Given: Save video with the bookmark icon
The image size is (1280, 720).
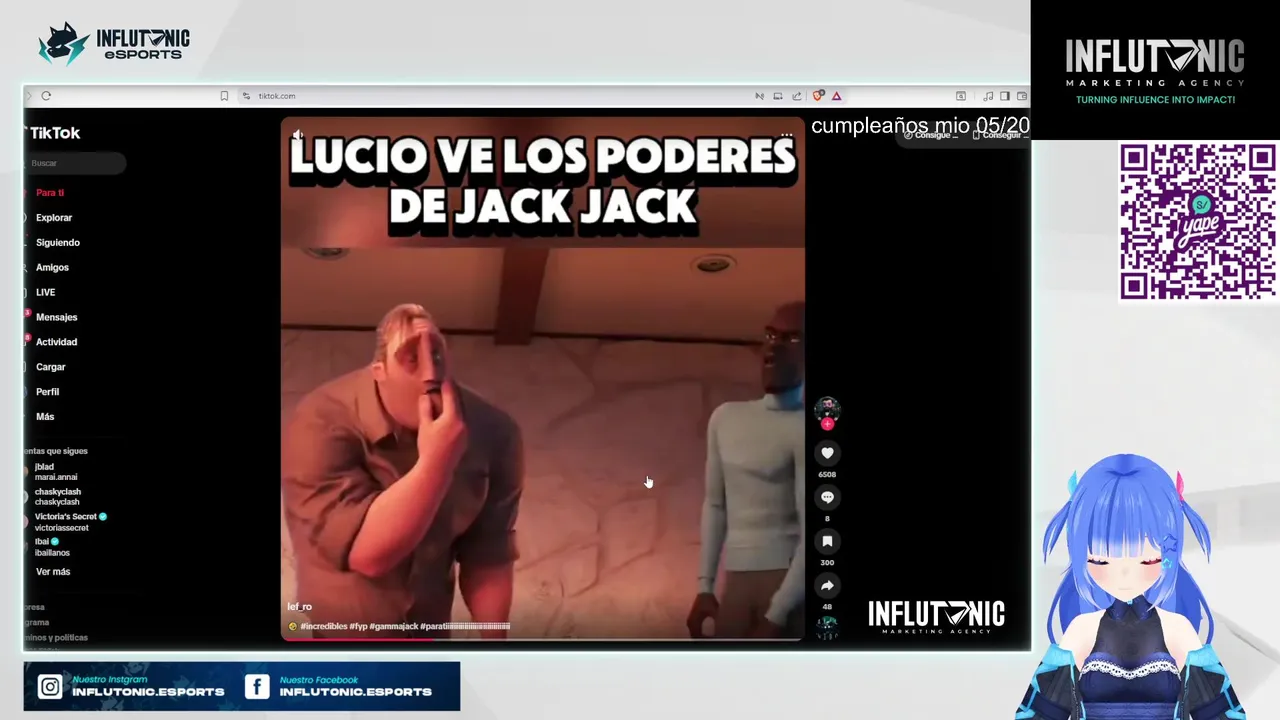Looking at the screenshot, I should pos(827,541).
